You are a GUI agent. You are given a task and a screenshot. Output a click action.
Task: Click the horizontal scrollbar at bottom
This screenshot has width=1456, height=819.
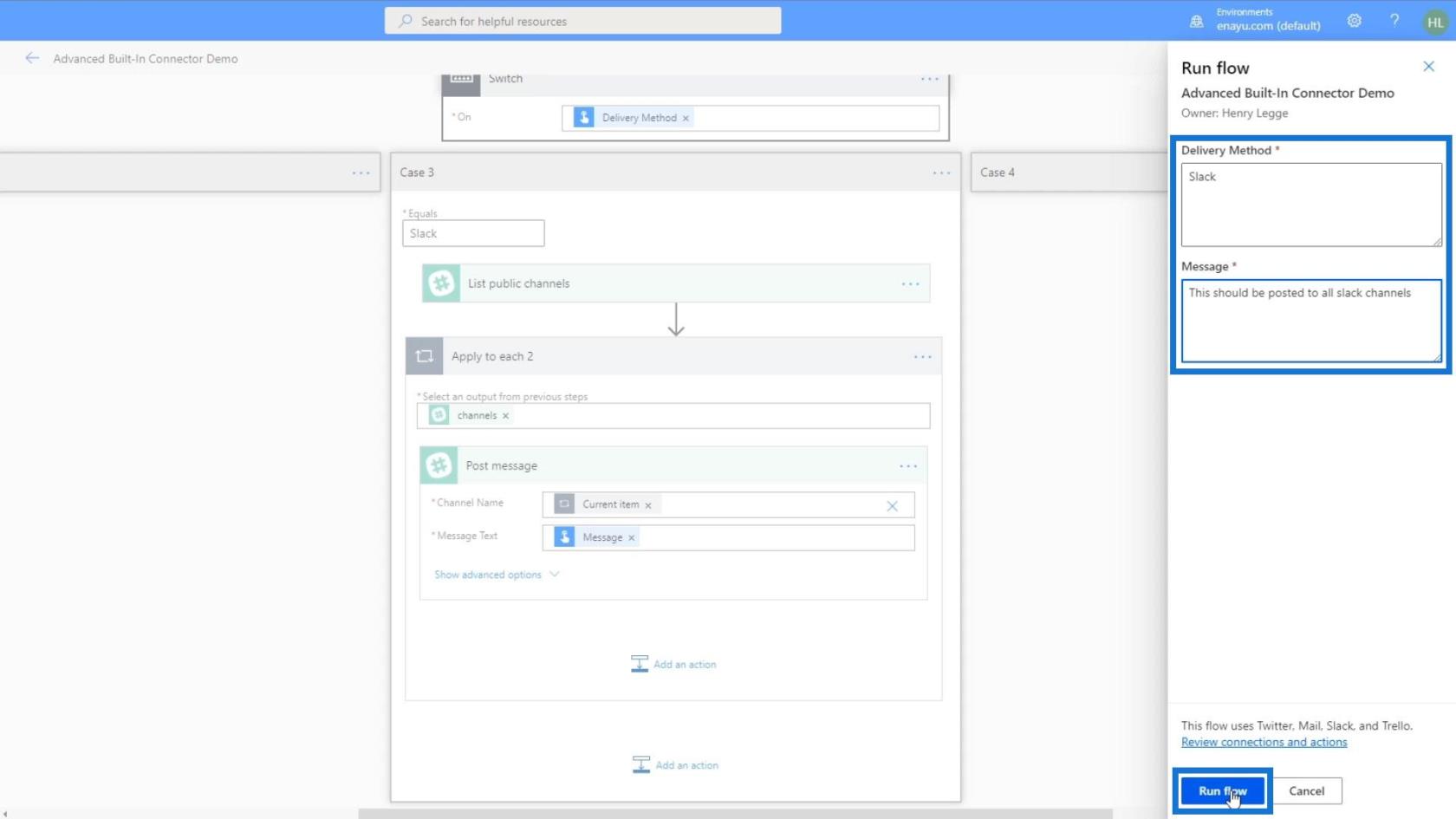click(x=735, y=814)
